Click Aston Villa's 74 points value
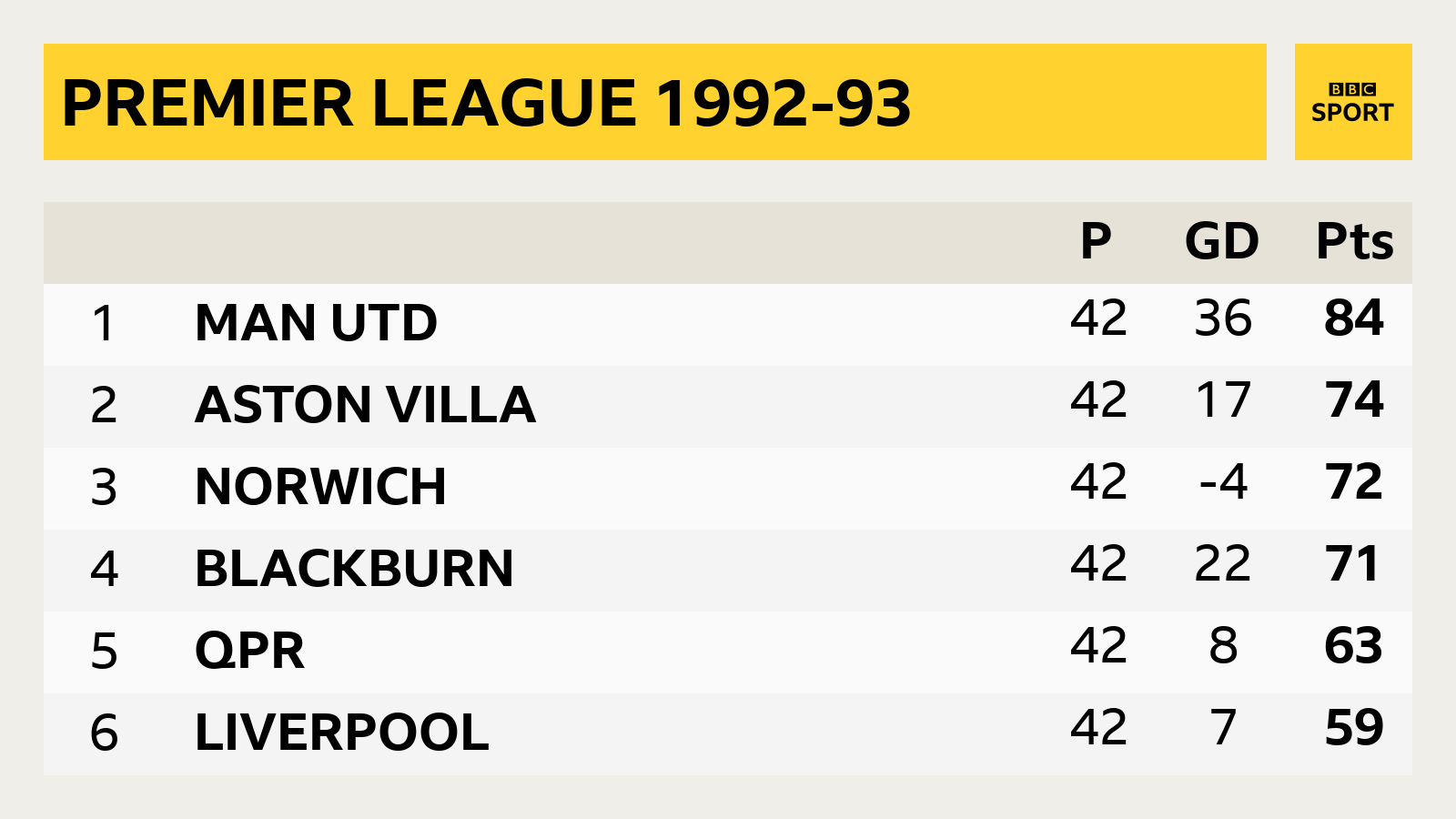This screenshot has height=819, width=1456. click(1354, 399)
